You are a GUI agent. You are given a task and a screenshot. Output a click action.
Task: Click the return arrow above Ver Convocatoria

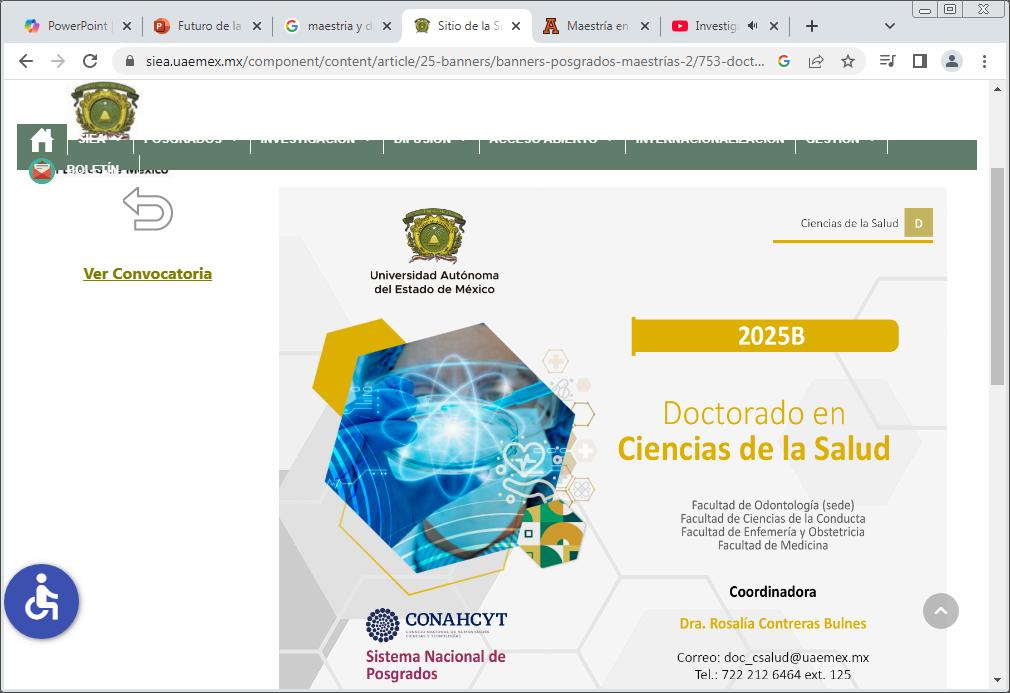[148, 209]
